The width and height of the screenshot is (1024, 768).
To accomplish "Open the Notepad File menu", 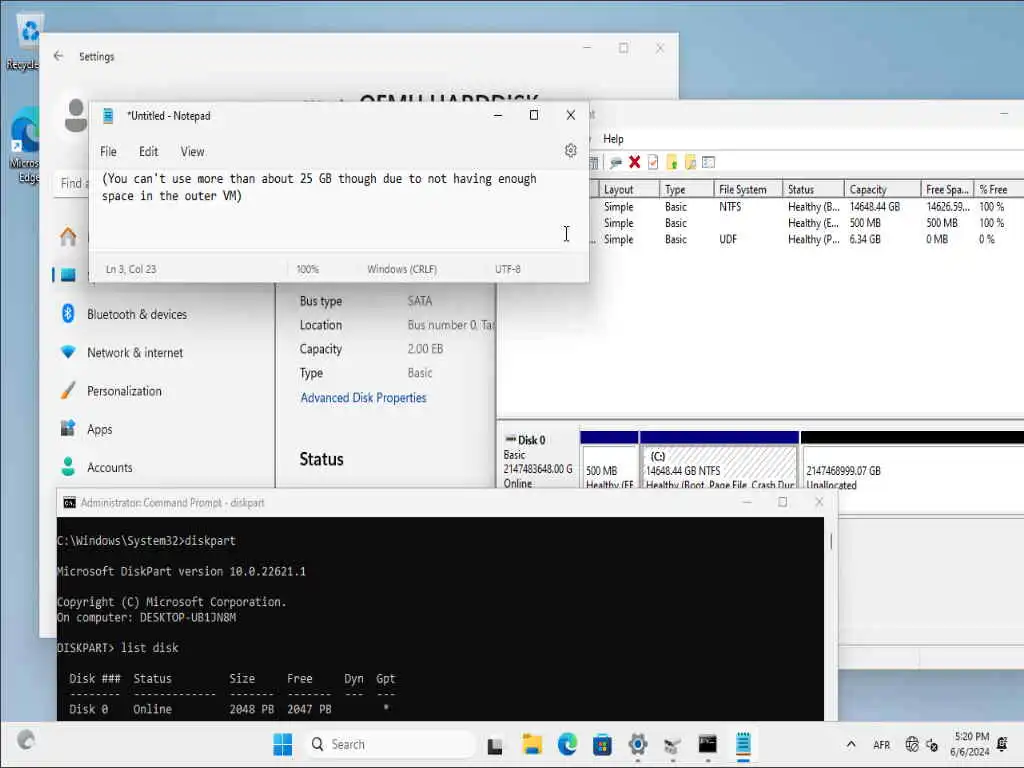I will point(108,152).
